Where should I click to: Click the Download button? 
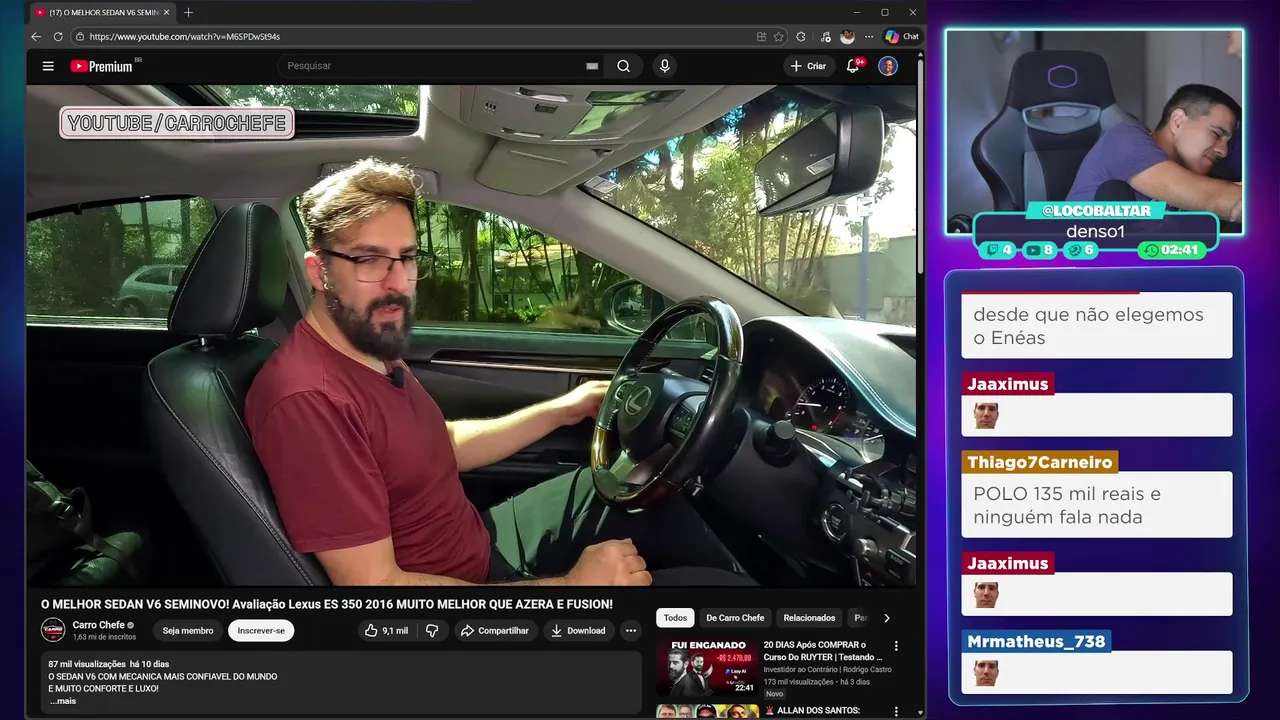point(579,631)
